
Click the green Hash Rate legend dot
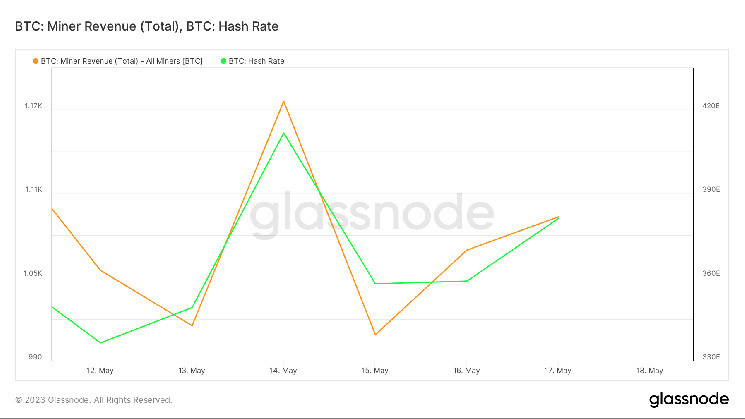(222, 61)
